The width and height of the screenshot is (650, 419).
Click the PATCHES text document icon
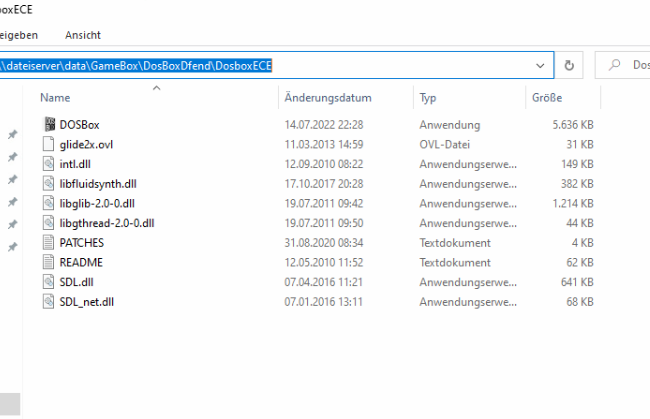point(52,243)
